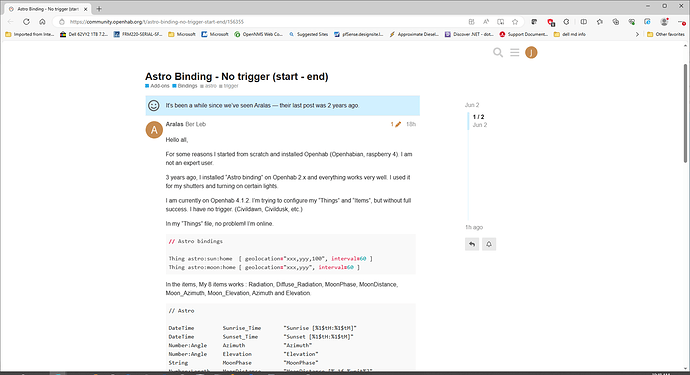Add page to favorites star icon
The height and width of the screenshot is (375, 690).
point(515,22)
